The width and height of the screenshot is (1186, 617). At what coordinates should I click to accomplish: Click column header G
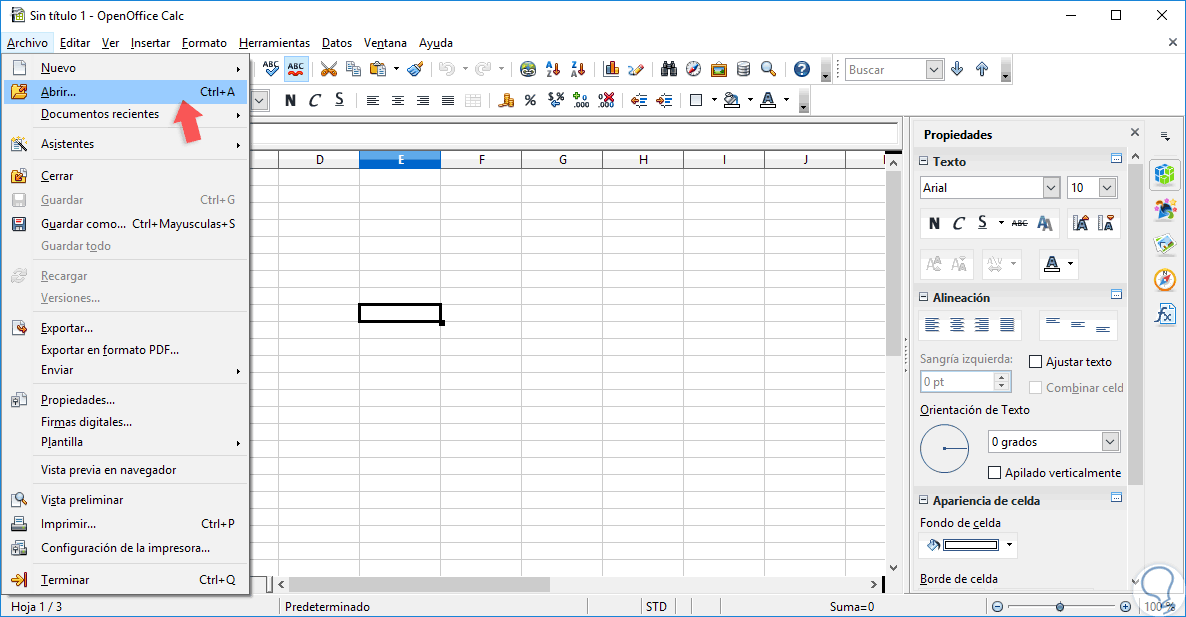(x=563, y=160)
